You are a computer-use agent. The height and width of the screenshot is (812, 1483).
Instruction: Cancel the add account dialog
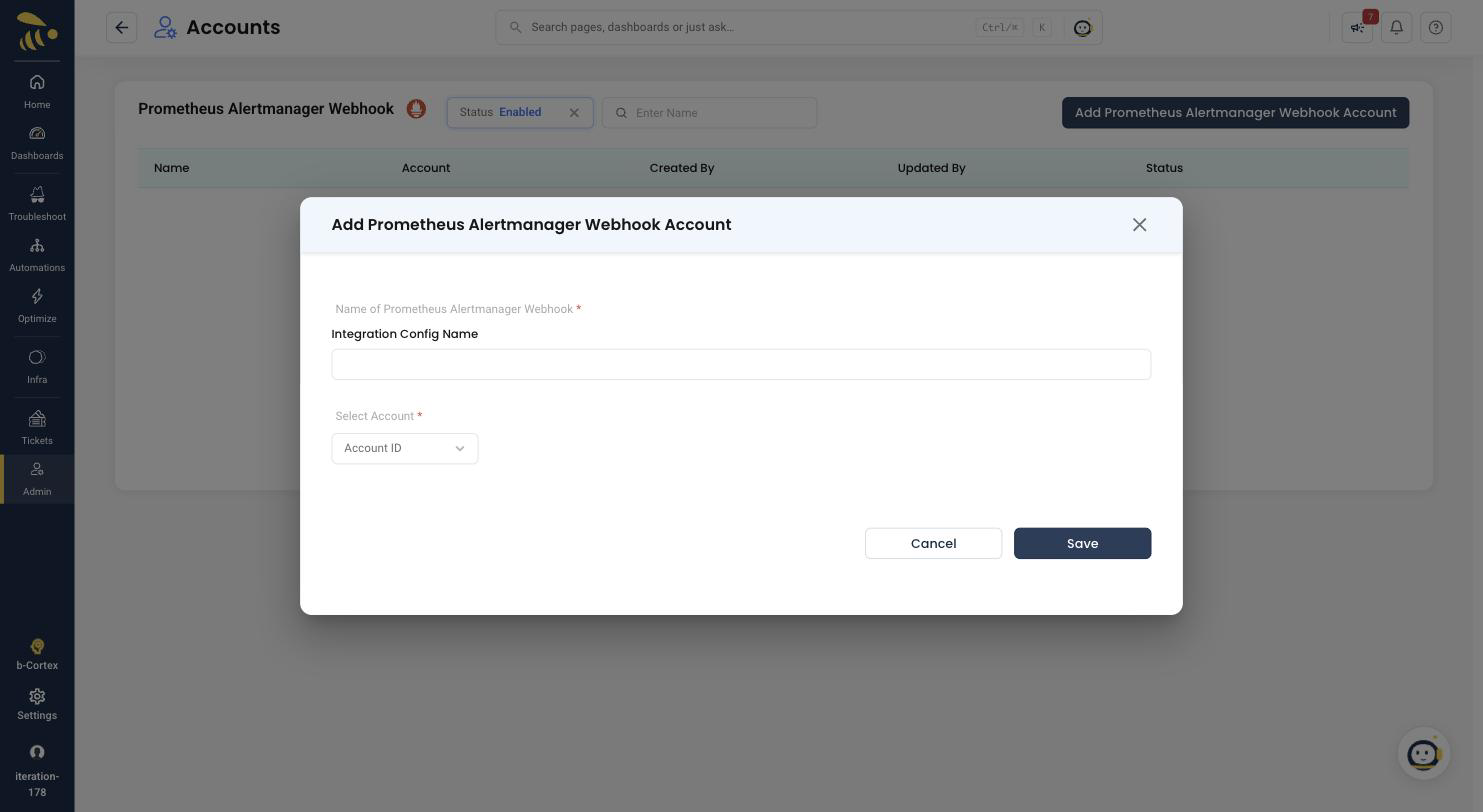click(x=933, y=543)
